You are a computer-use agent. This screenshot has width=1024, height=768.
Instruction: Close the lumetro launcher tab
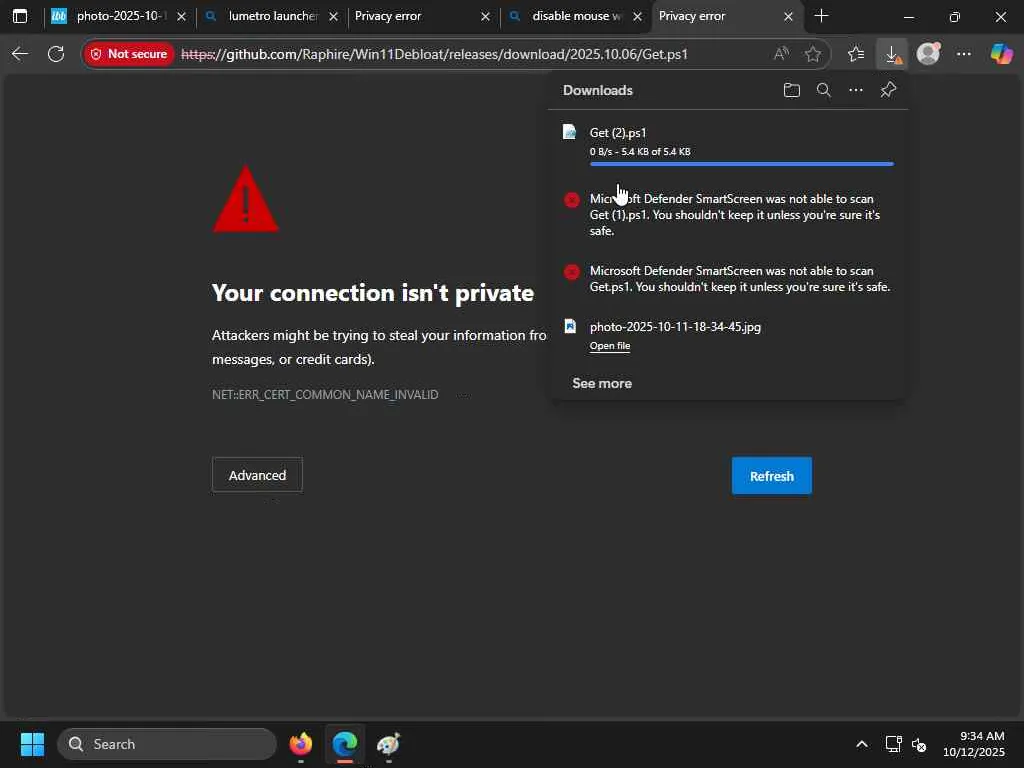tap(334, 17)
